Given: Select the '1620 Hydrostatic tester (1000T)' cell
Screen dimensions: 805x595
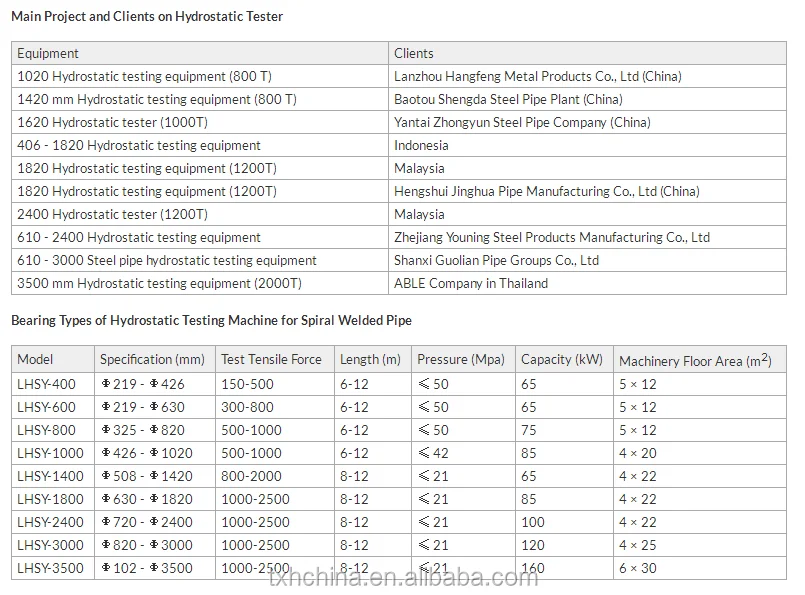Looking at the screenshot, I should [113, 122].
